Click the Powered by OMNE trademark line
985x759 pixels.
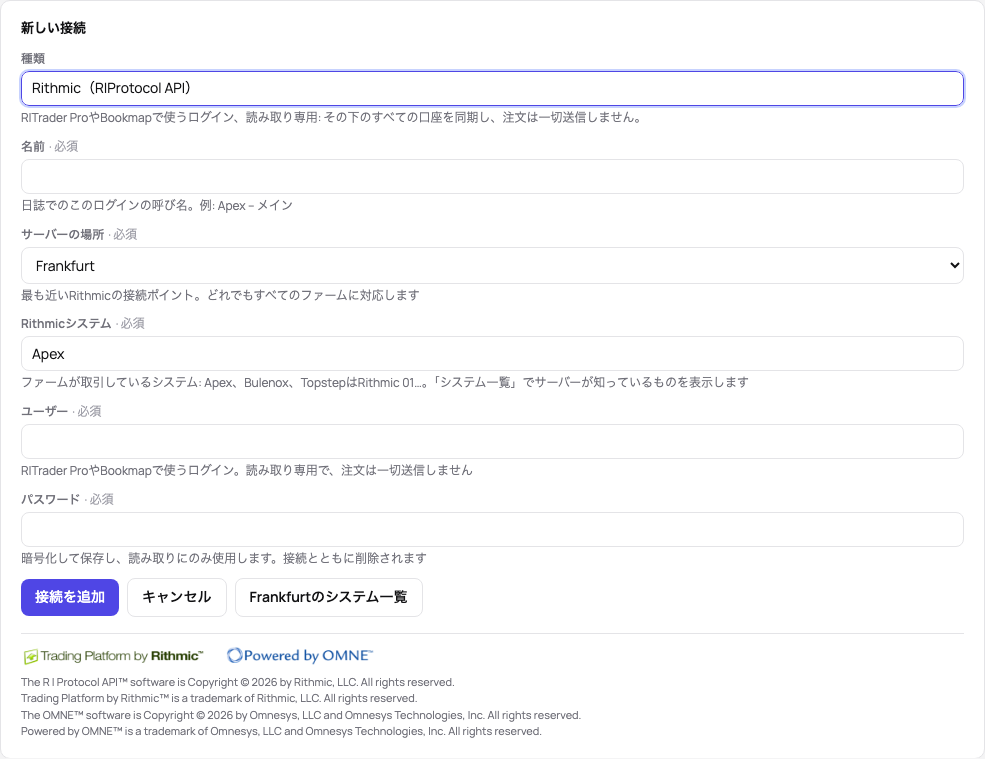point(281,731)
